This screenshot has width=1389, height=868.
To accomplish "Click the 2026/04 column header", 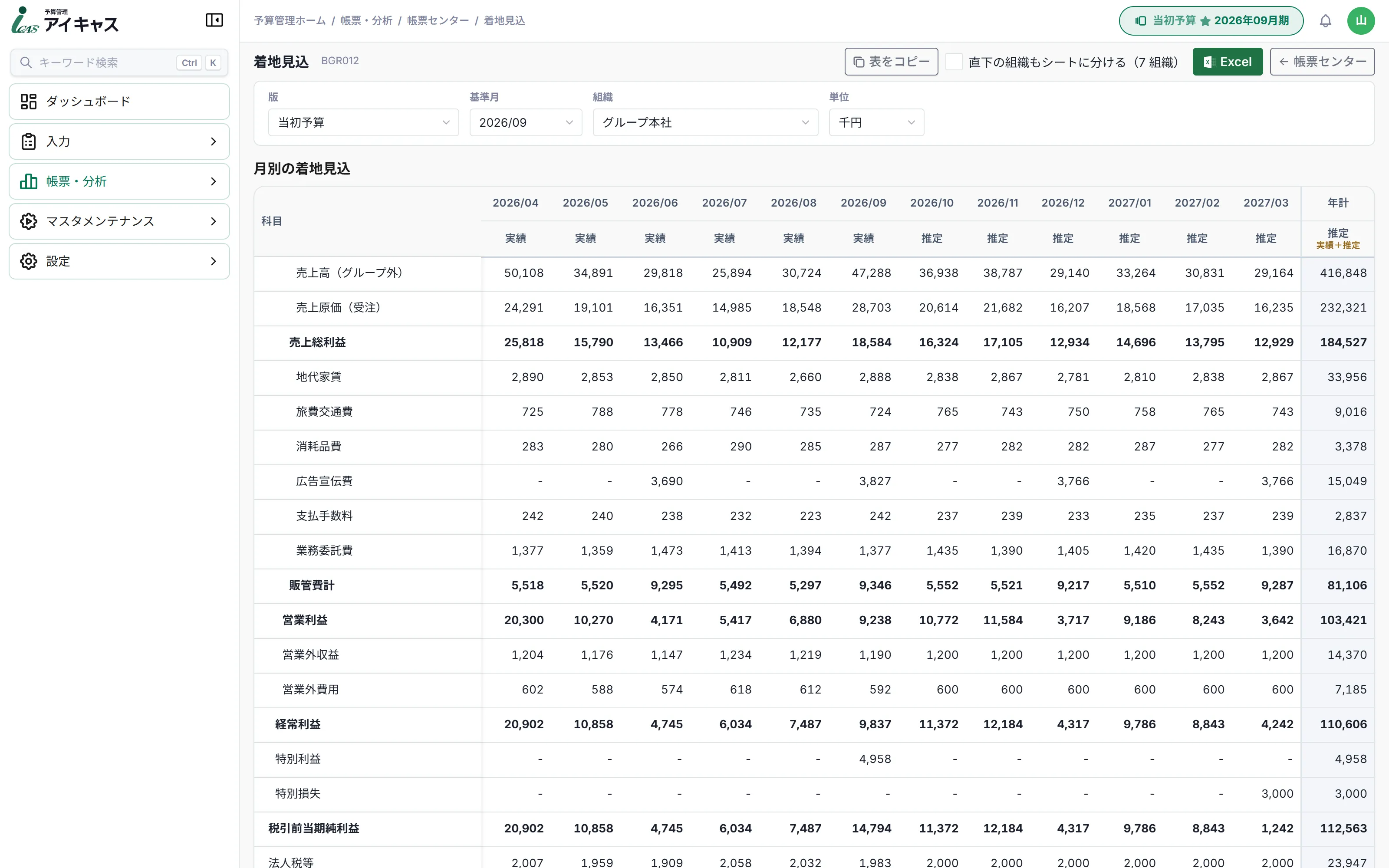I will pyautogui.click(x=515, y=203).
